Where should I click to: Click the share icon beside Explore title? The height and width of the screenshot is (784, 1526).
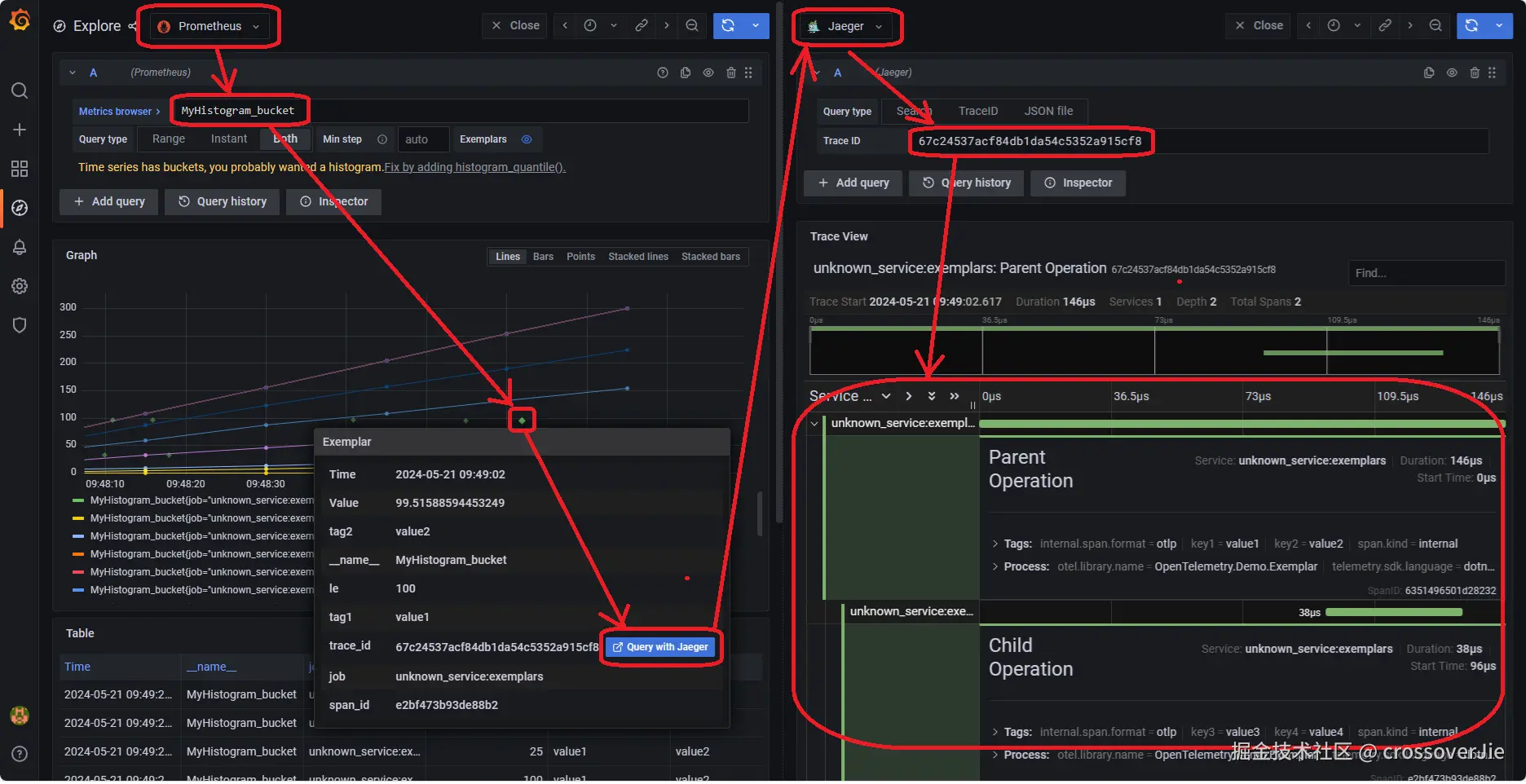point(132,26)
